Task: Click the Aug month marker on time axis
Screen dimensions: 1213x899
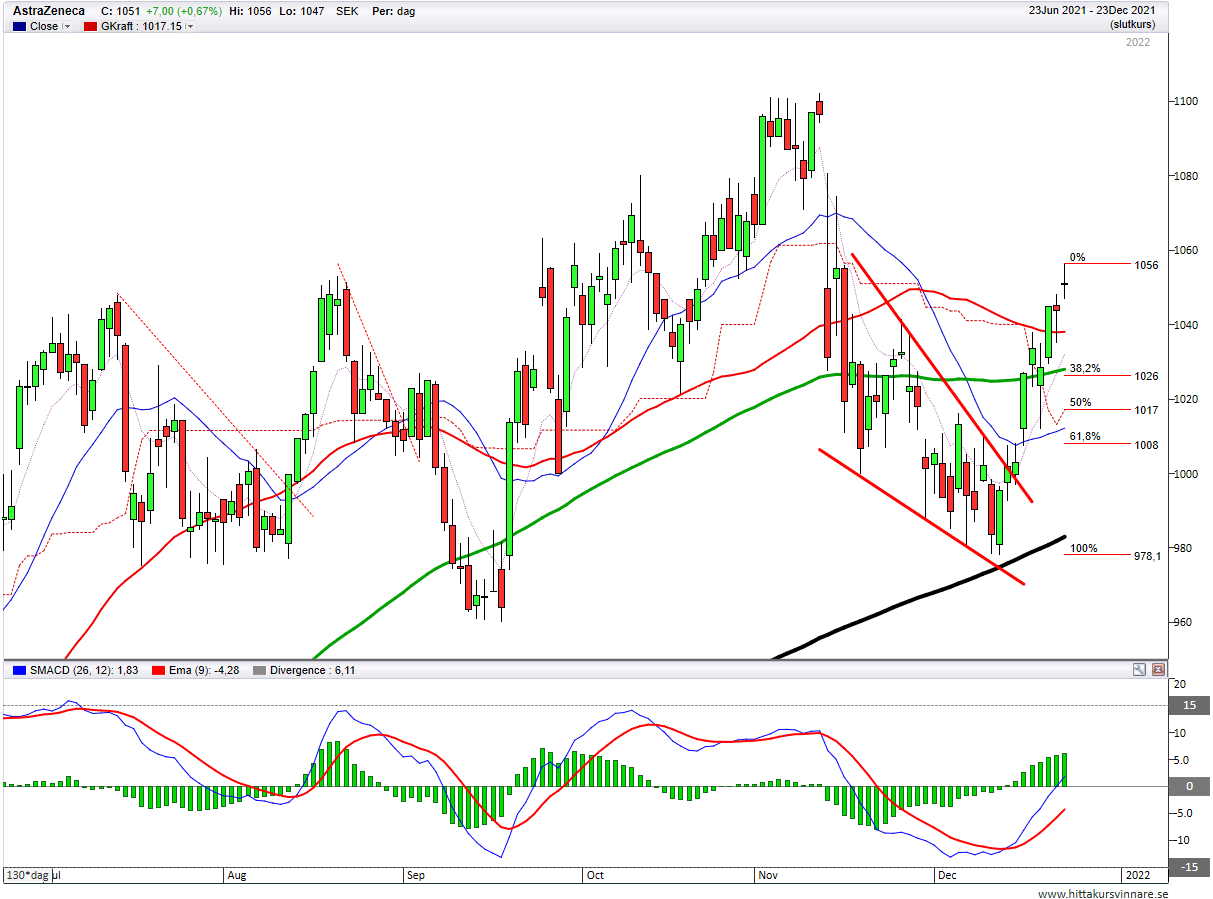Action: (x=236, y=874)
